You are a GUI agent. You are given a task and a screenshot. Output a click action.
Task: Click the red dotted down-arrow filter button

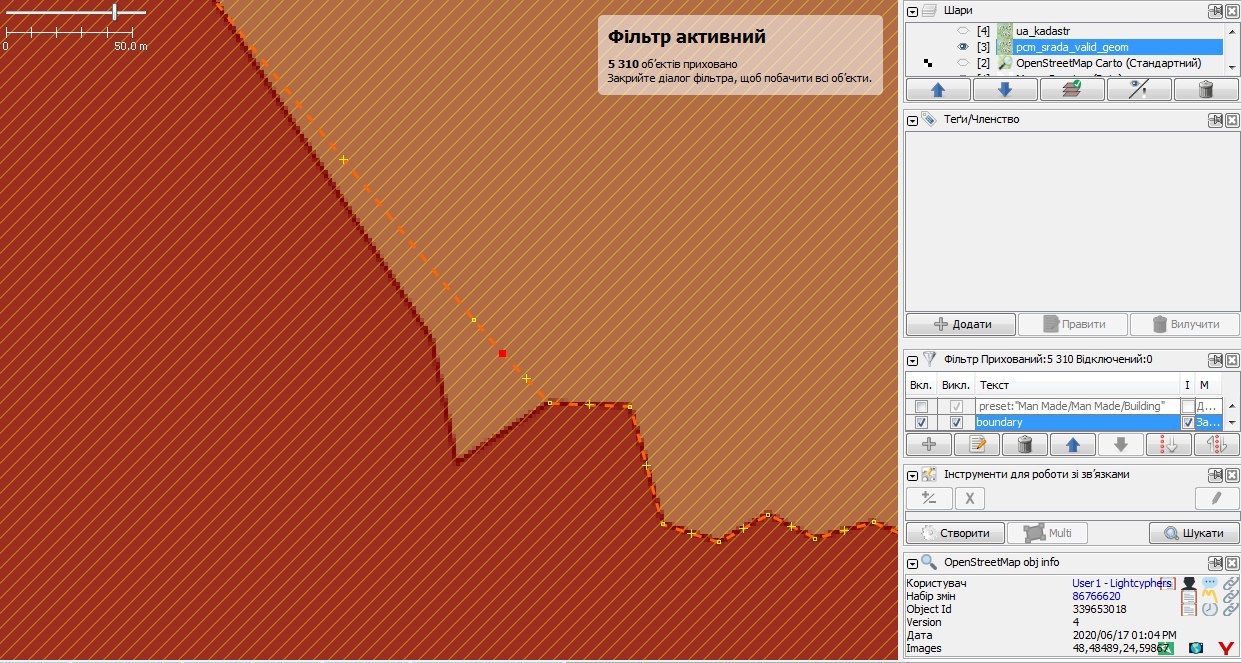click(x=1168, y=445)
